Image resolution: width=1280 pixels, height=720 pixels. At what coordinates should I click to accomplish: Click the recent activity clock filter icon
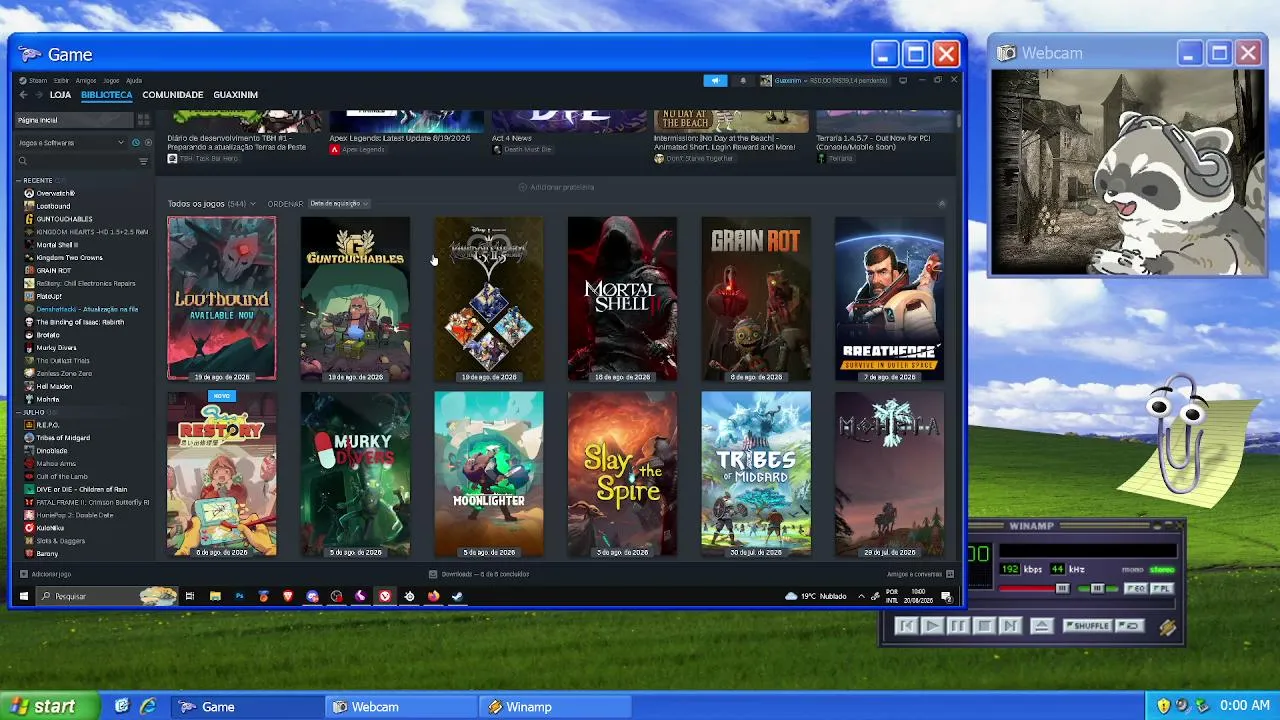(135, 143)
